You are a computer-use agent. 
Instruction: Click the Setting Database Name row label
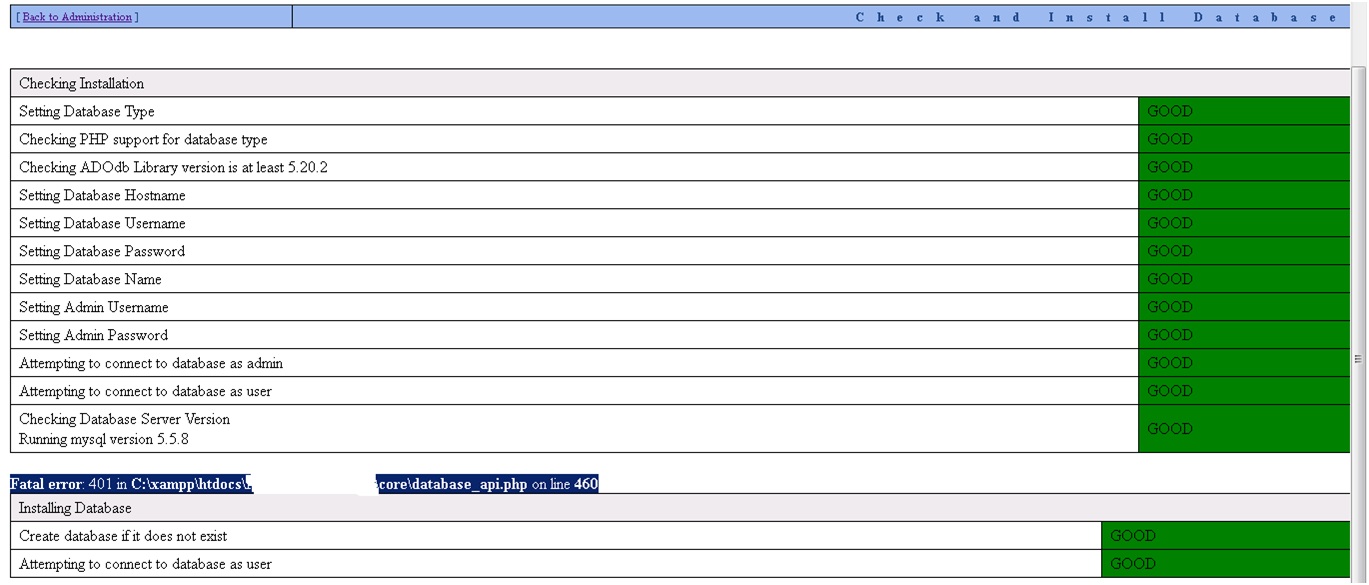coord(90,280)
